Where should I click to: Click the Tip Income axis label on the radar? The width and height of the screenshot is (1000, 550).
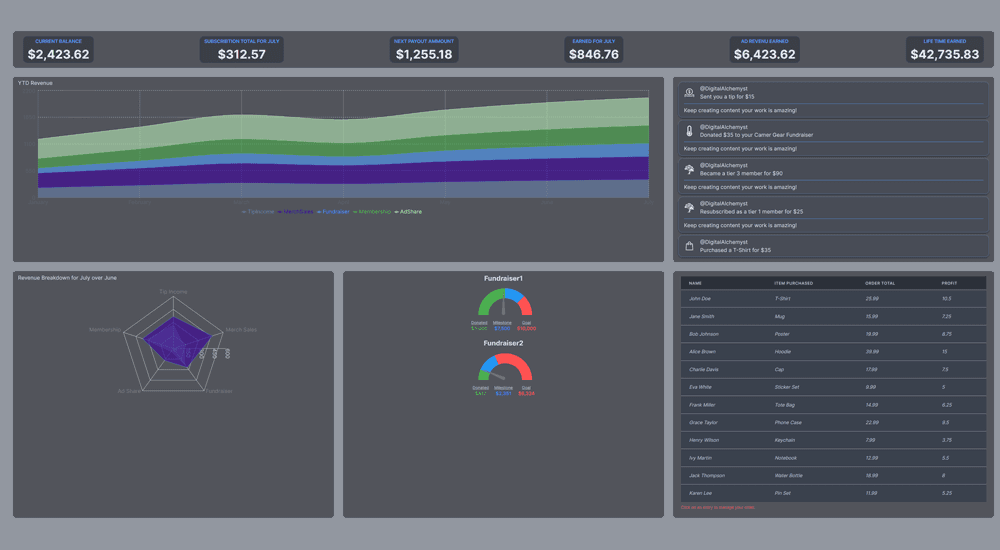173,292
